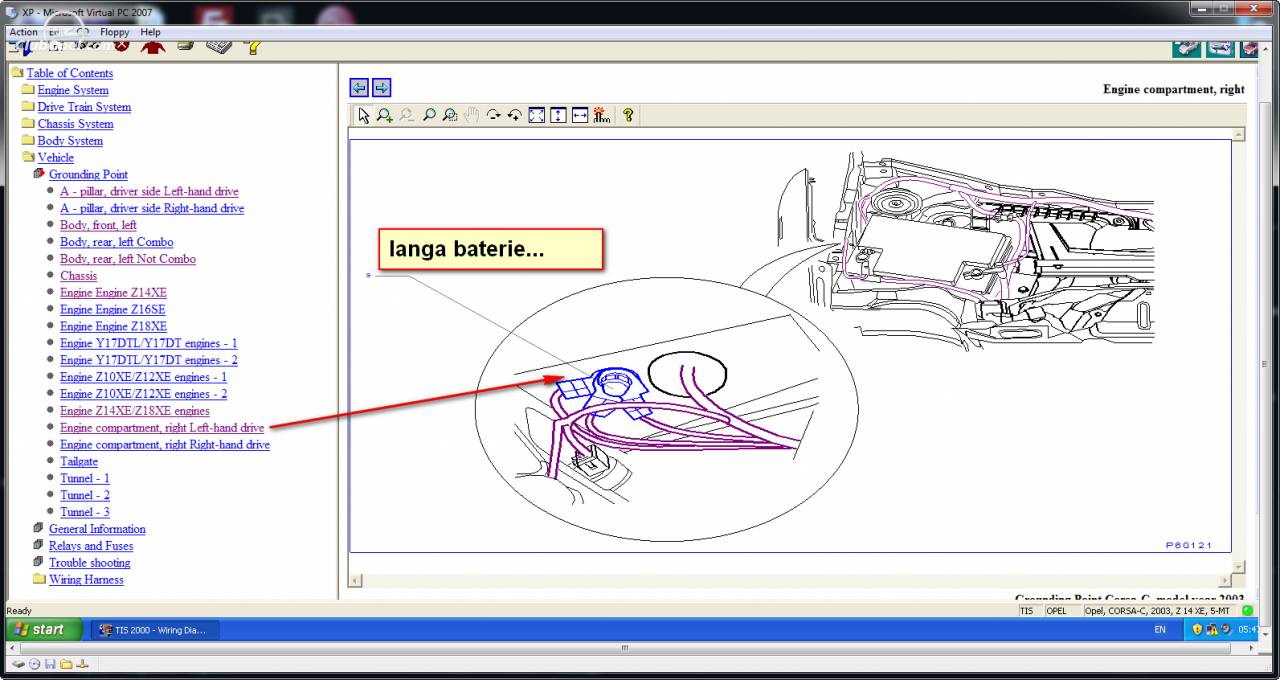
Task: Activate the hand pan tool
Action: pos(472,115)
